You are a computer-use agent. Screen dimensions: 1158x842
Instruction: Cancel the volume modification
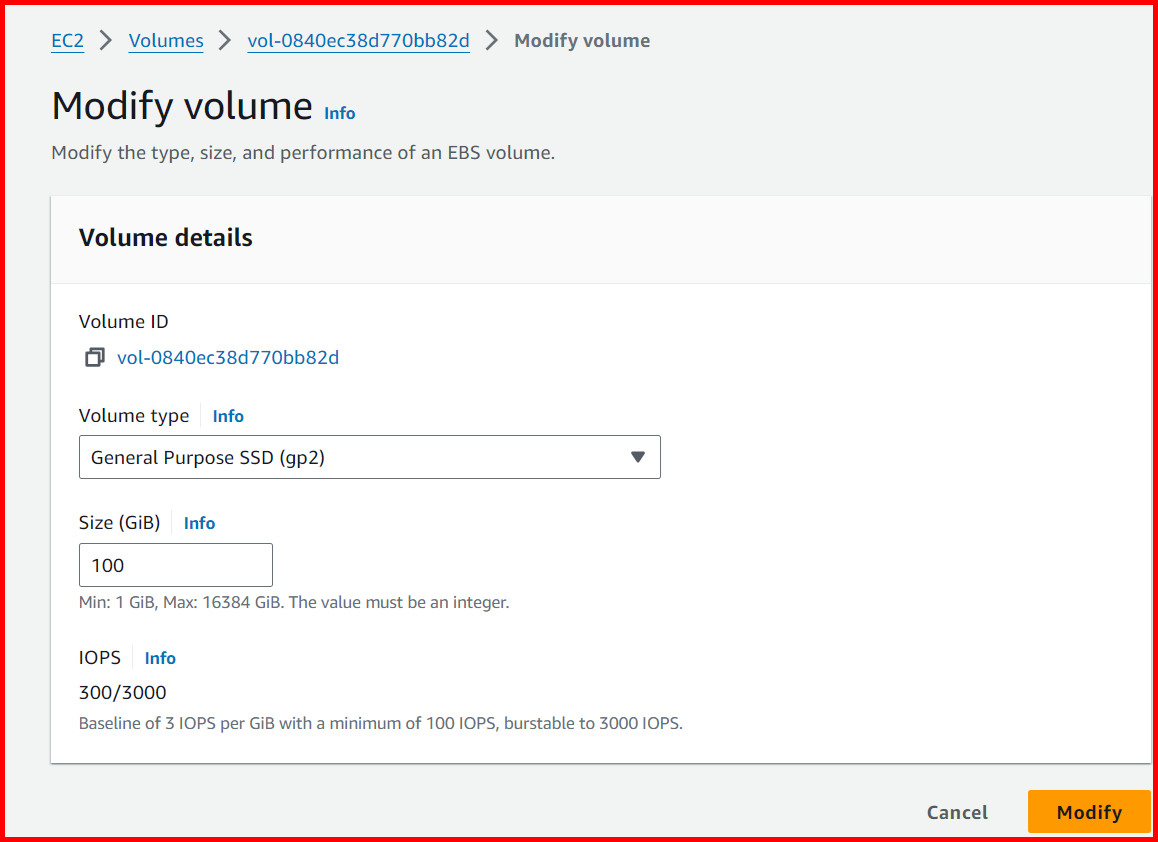coord(956,812)
